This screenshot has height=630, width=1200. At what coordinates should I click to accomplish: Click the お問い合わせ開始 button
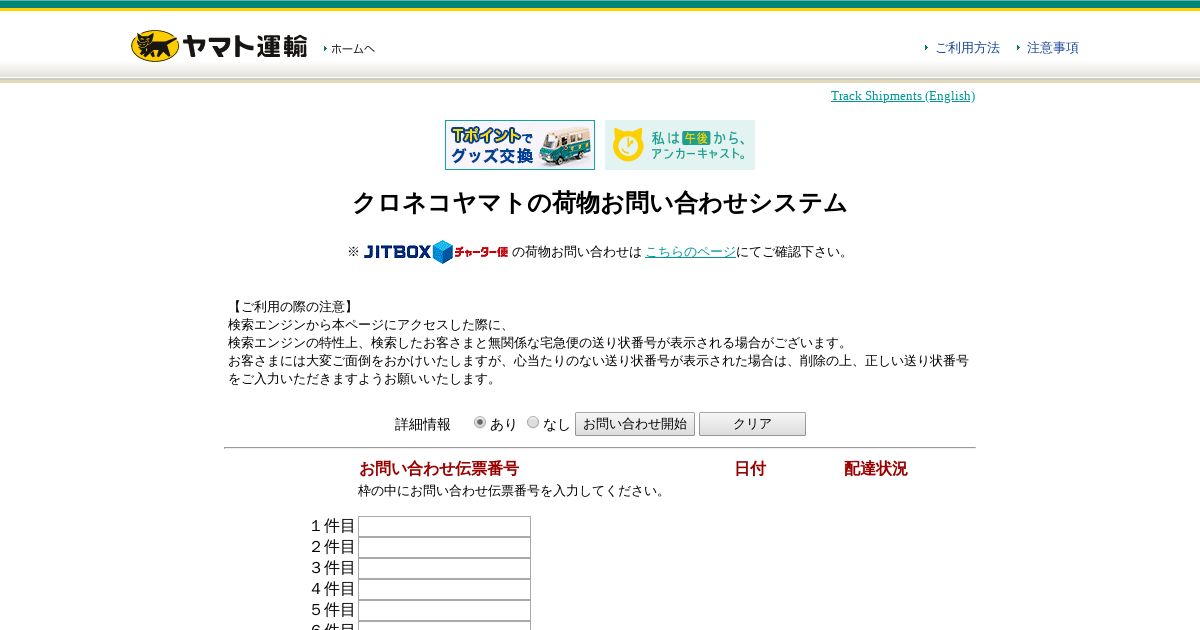[x=635, y=424]
